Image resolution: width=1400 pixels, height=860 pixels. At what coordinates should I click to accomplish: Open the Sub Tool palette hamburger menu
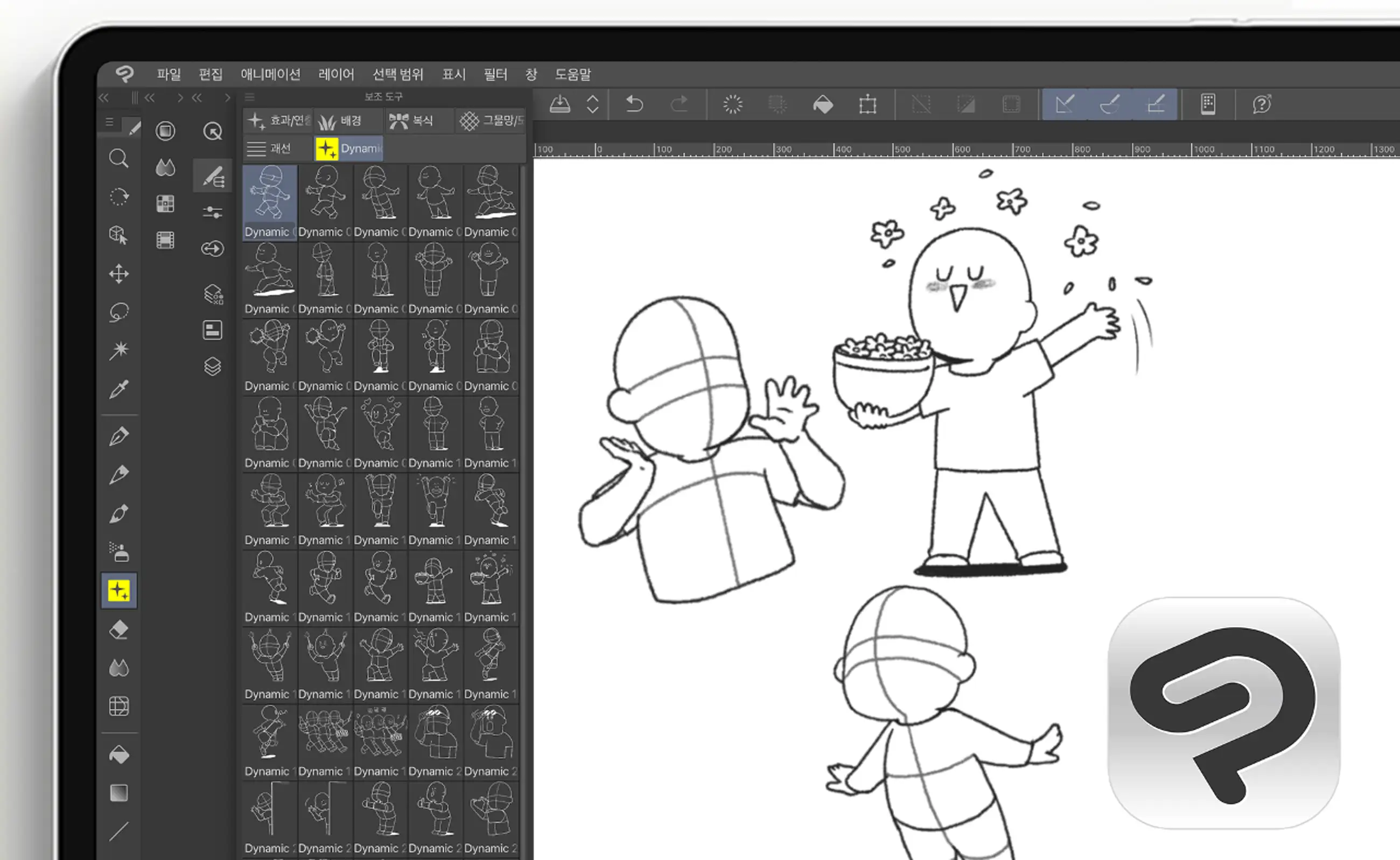pos(249,97)
